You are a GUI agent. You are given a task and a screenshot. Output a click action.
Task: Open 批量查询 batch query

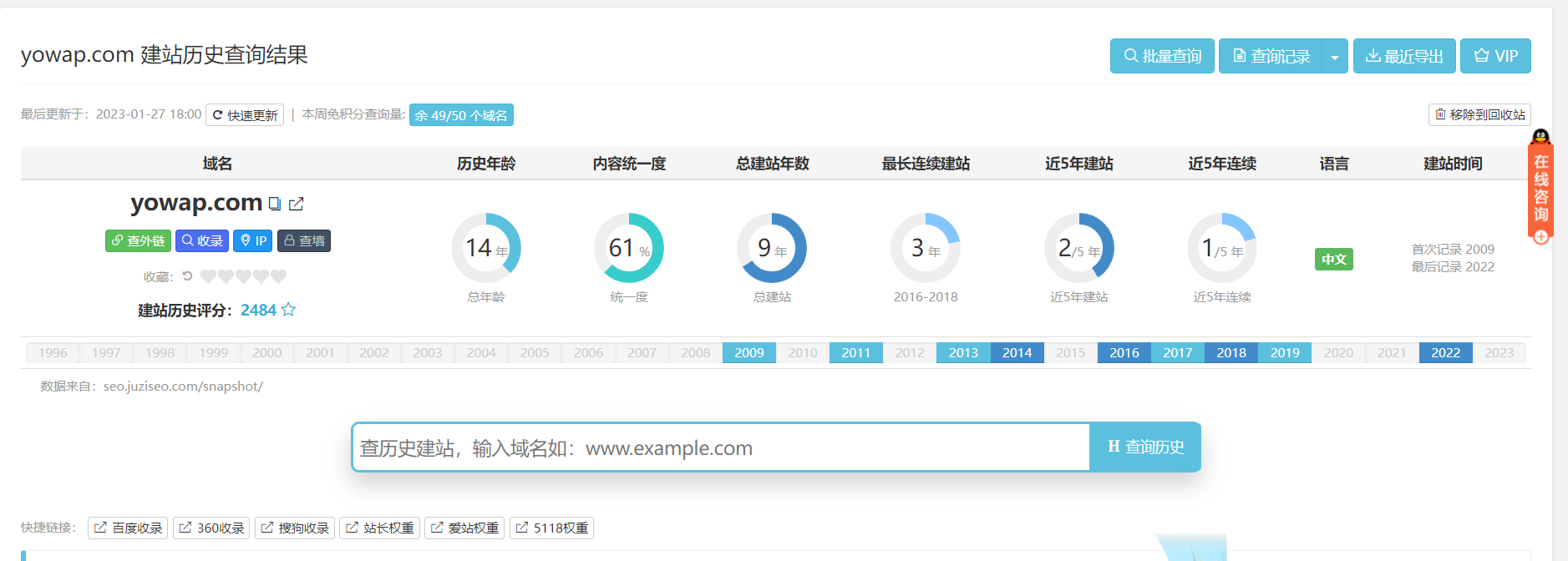tap(1162, 56)
